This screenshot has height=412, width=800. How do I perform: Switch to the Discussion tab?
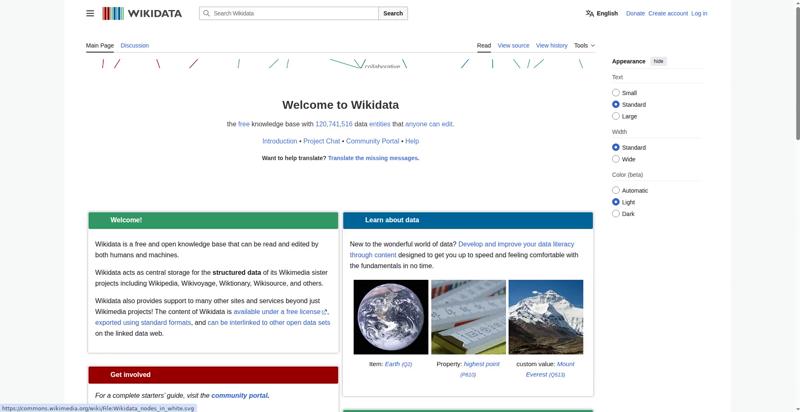pyautogui.click(x=134, y=45)
